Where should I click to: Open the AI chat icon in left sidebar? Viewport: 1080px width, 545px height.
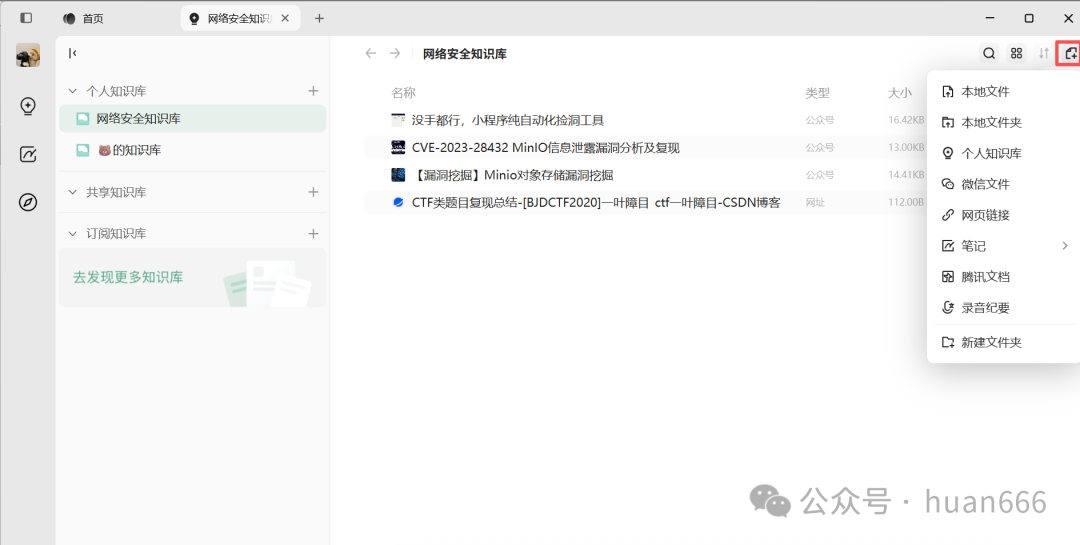(28, 106)
